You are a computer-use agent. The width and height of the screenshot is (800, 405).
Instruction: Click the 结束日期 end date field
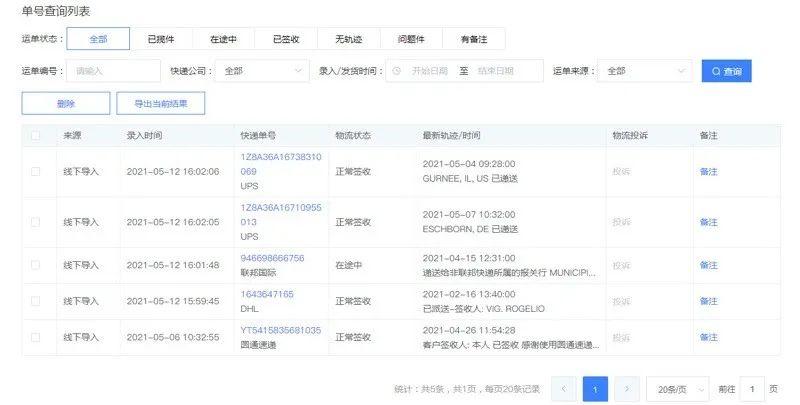(495, 71)
